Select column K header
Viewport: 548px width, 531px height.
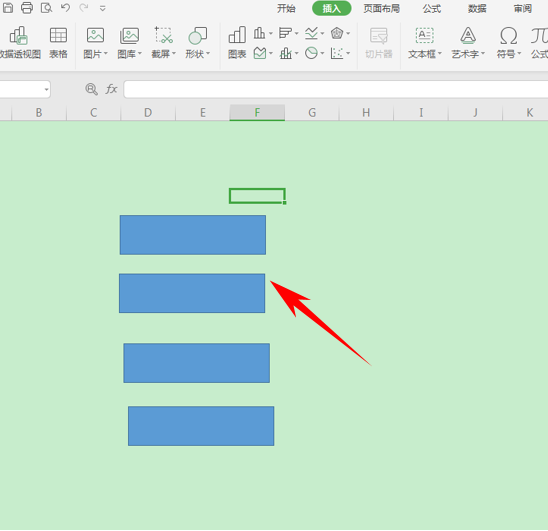[525, 113]
